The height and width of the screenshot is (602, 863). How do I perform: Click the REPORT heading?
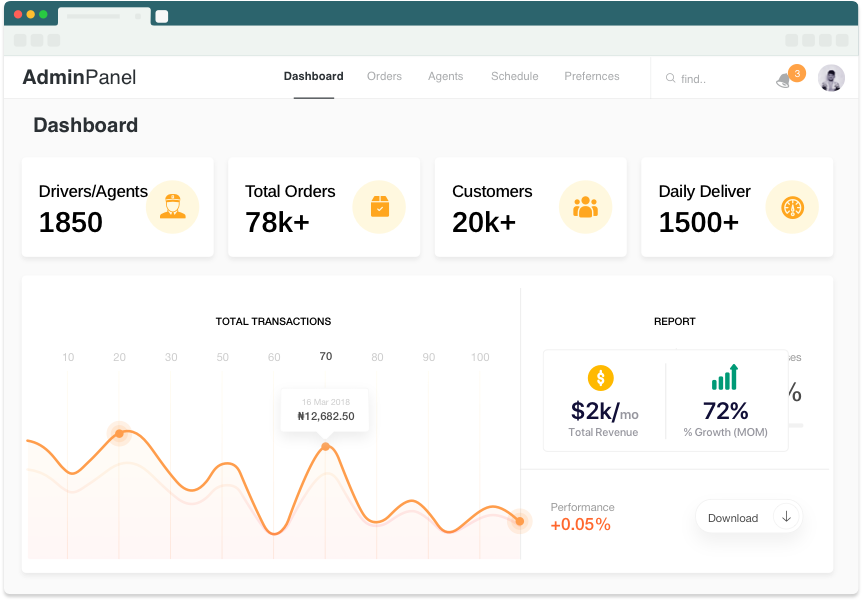pyautogui.click(x=674, y=321)
